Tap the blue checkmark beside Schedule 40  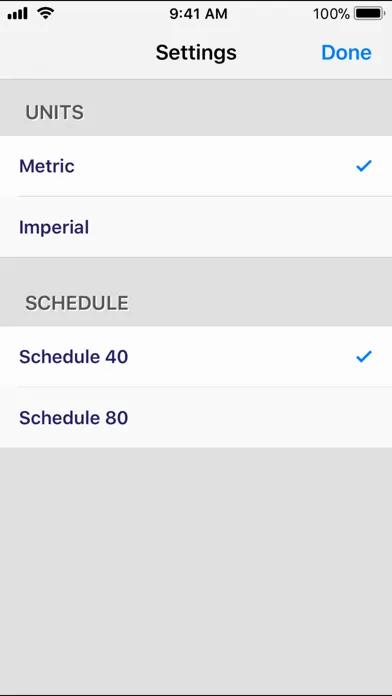[364, 356]
